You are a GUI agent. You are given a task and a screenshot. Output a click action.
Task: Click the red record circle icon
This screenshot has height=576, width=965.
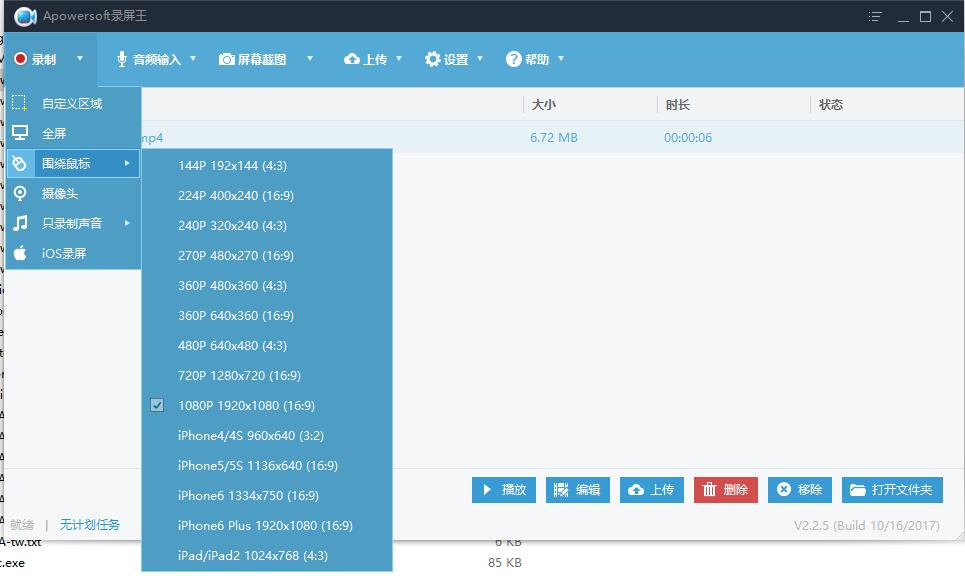click(x=20, y=59)
